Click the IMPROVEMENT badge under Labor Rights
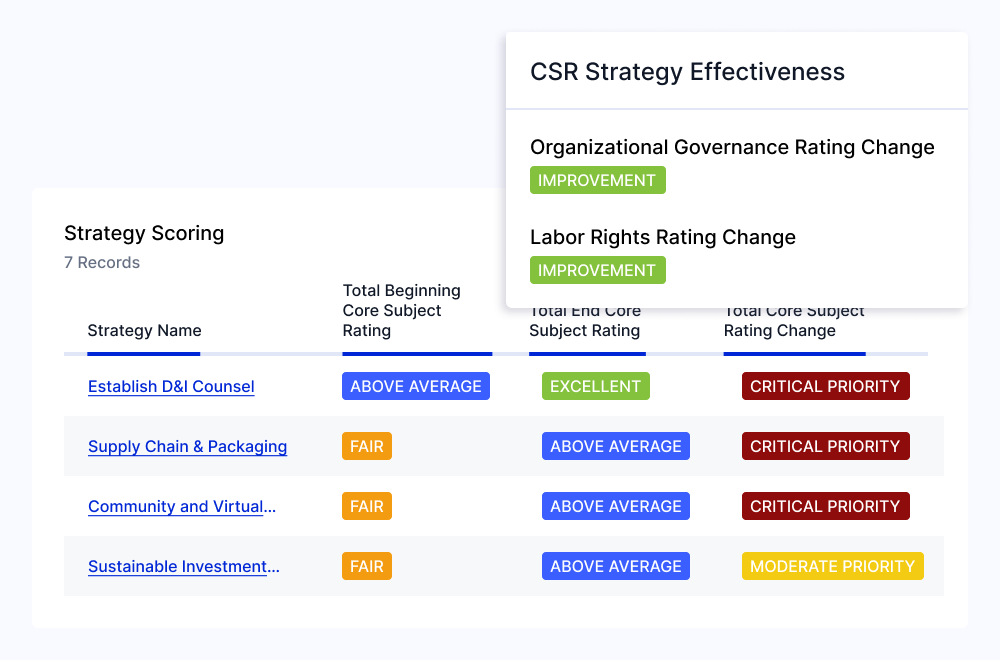The width and height of the screenshot is (1000, 660). point(598,270)
